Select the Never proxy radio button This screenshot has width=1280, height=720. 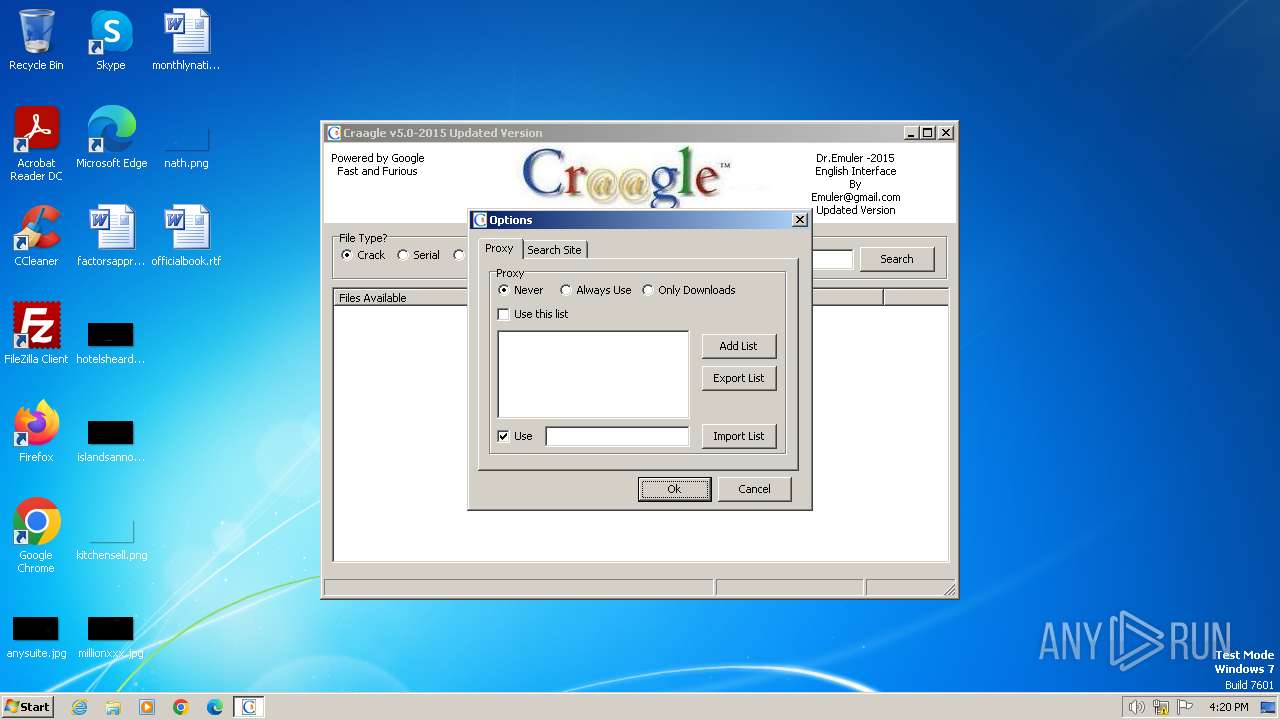tap(503, 290)
